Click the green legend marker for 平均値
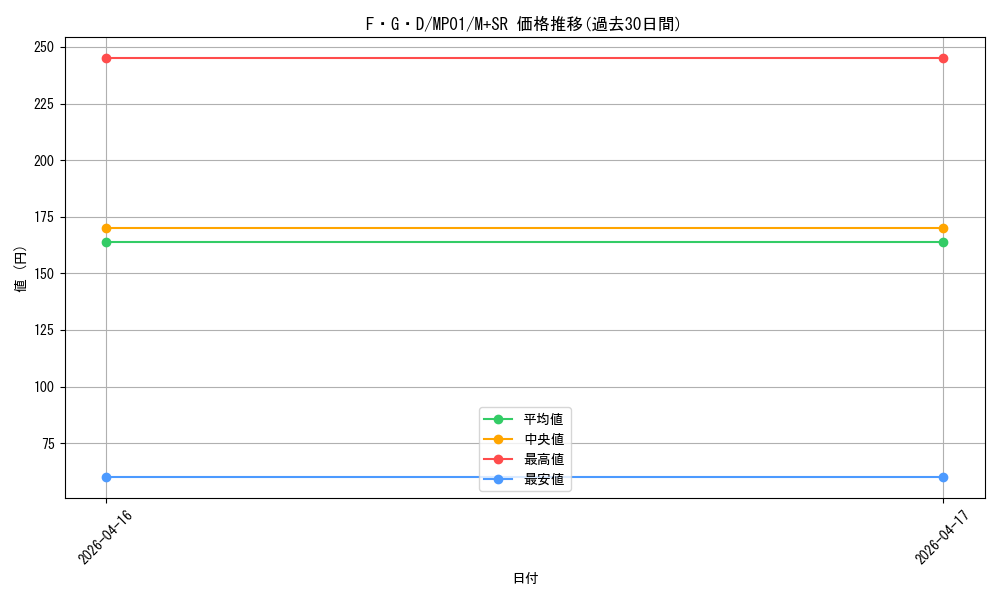The height and width of the screenshot is (600, 1000). (x=499, y=420)
